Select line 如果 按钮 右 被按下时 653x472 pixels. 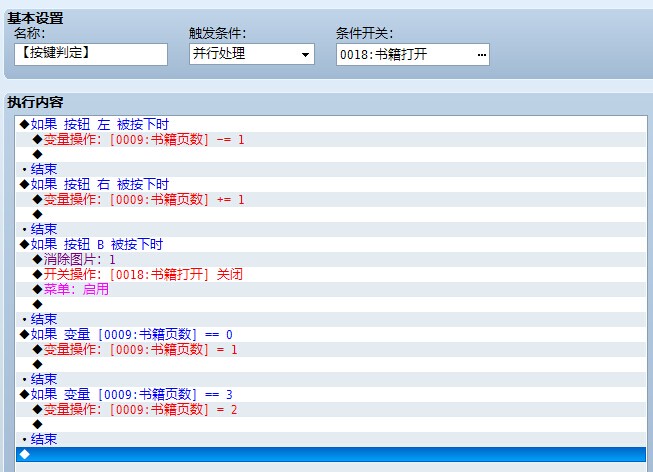[x=331, y=185]
